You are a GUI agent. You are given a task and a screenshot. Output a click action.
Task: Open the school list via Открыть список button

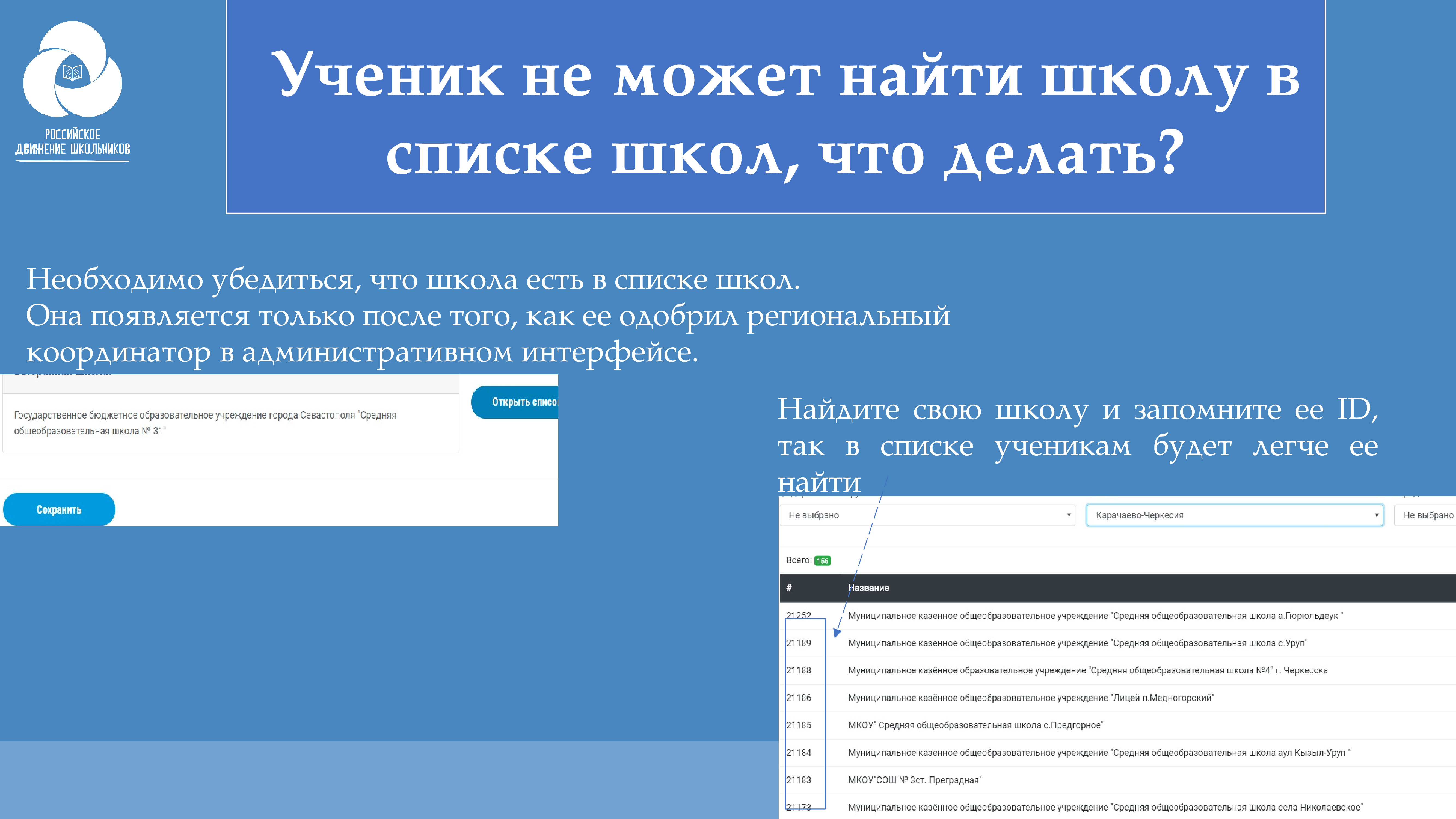coord(514,402)
